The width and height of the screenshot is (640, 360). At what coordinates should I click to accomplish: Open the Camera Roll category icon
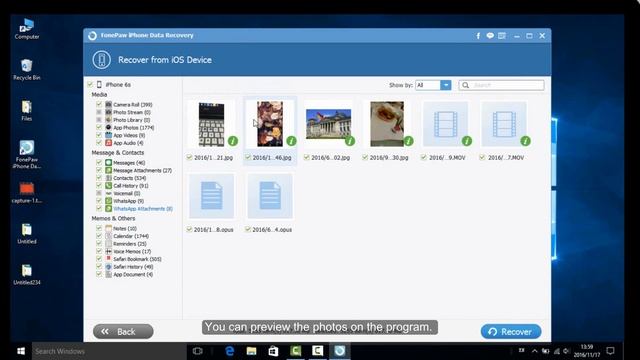[x=109, y=104]
